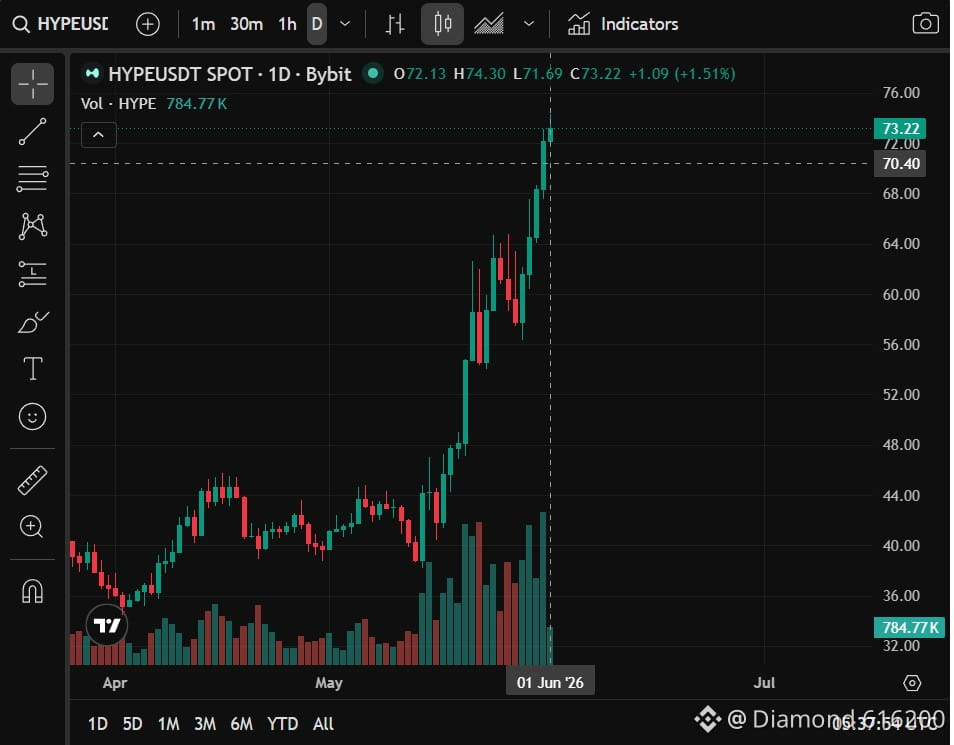The width and height of the screenshot is (954, 745).
Task: Set range to 5D
Action: [132, 724]
